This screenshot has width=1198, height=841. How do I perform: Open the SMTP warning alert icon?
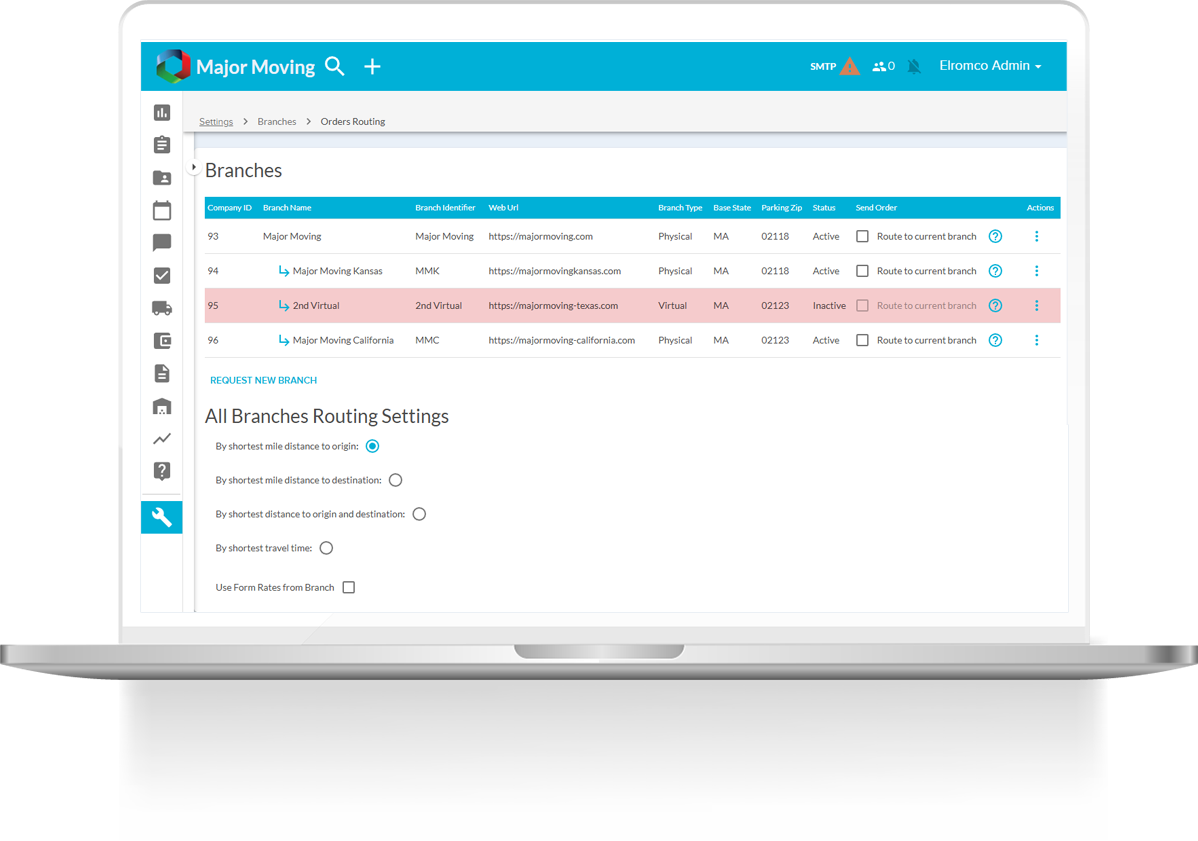[849, 67]
